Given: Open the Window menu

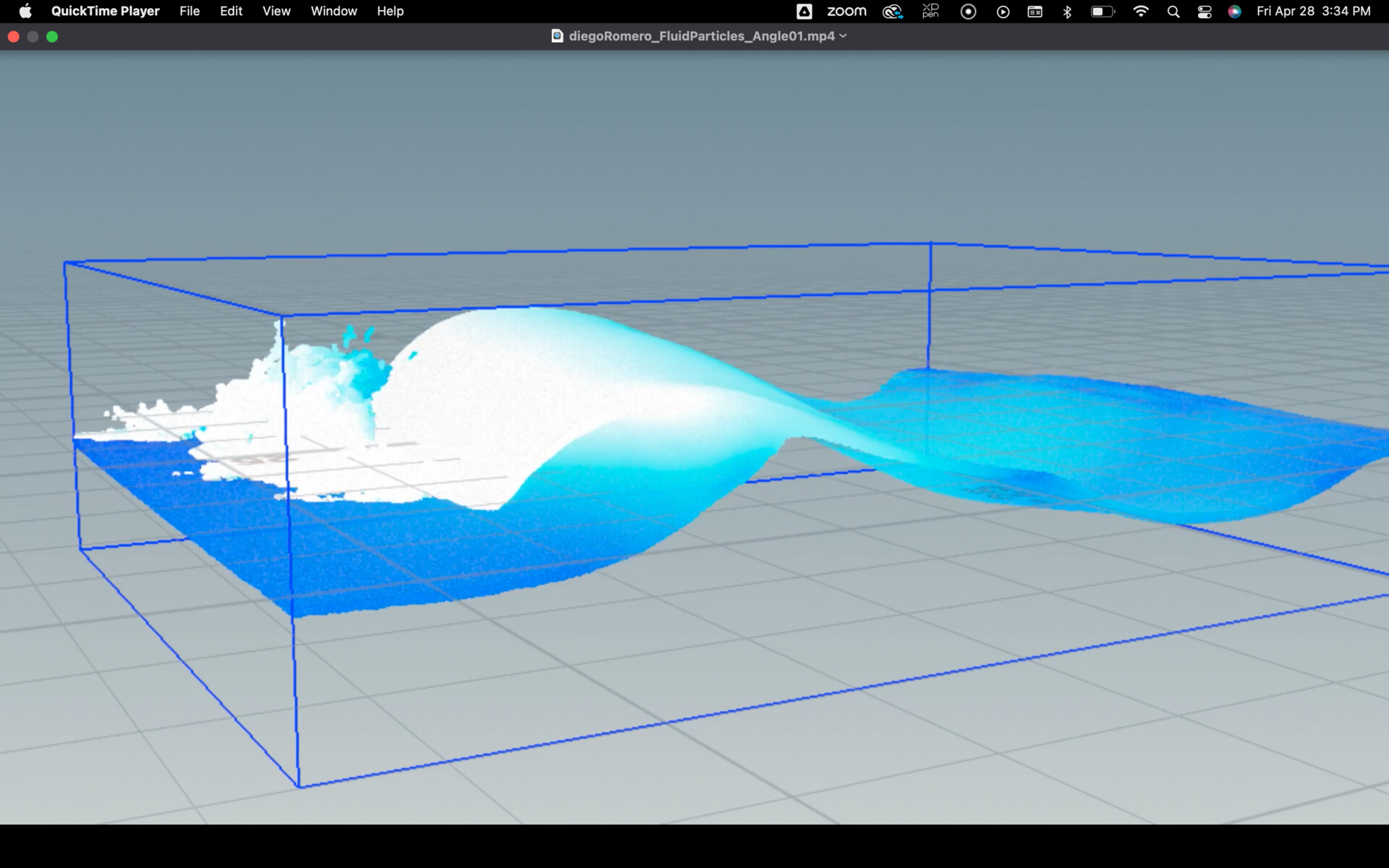Looking at the screenshot, I should [333, 11].
